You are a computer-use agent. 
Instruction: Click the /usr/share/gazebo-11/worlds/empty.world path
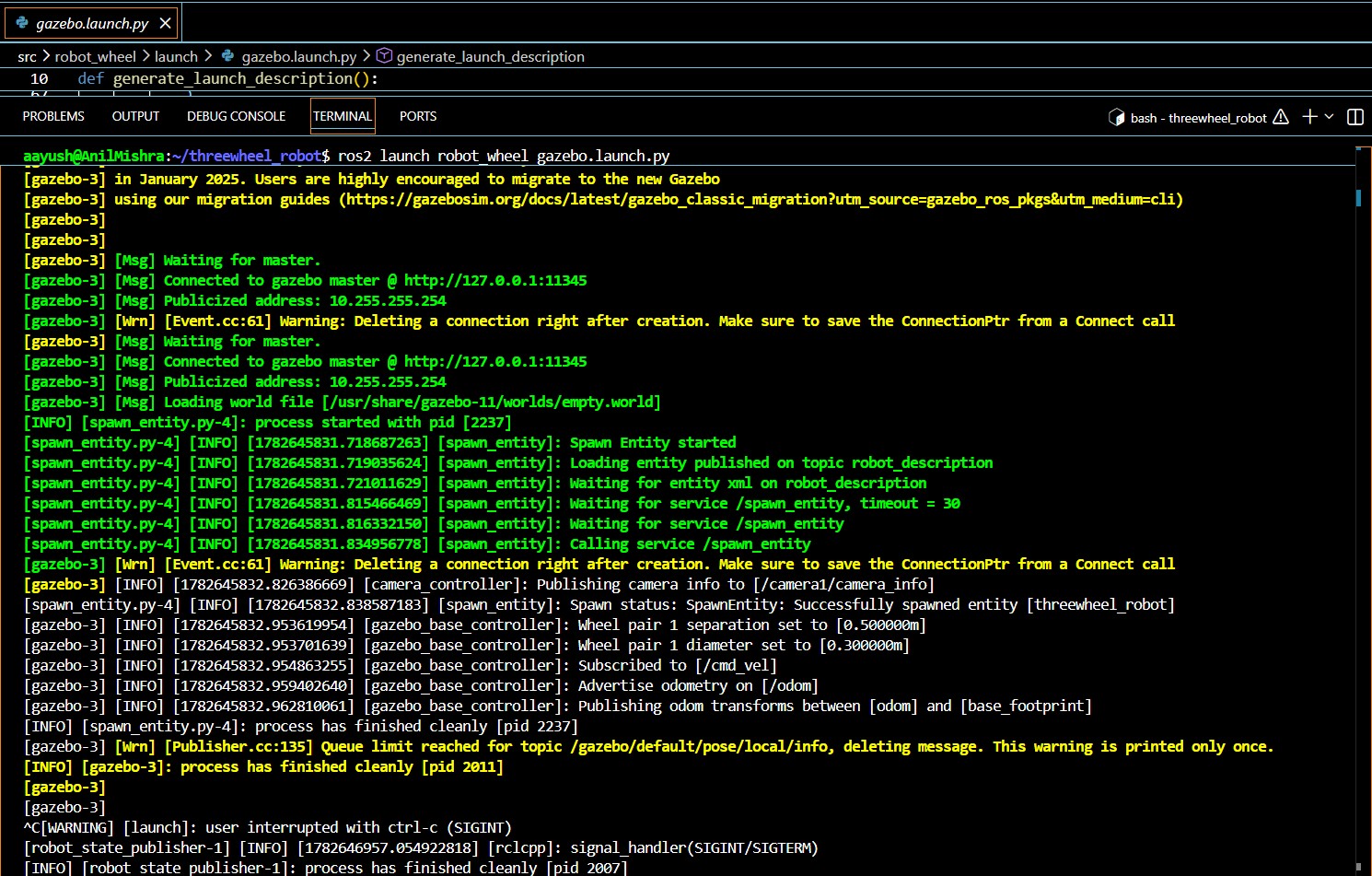(491, 402)
